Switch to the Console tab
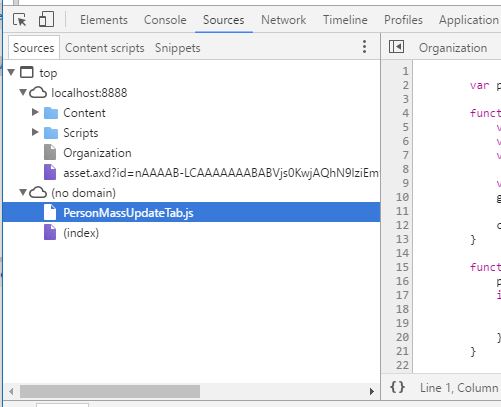 tap(165, 20)
